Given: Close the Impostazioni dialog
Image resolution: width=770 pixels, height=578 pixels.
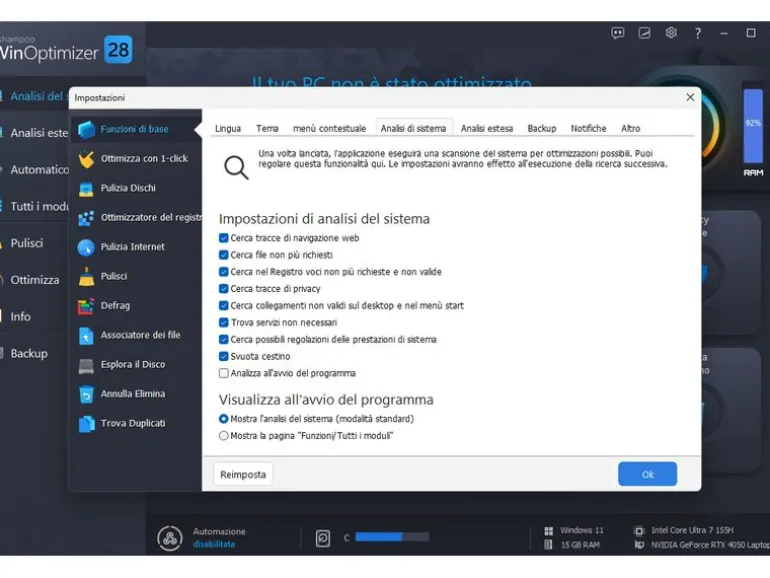Looking at the screenshot, I should (690, 98).
